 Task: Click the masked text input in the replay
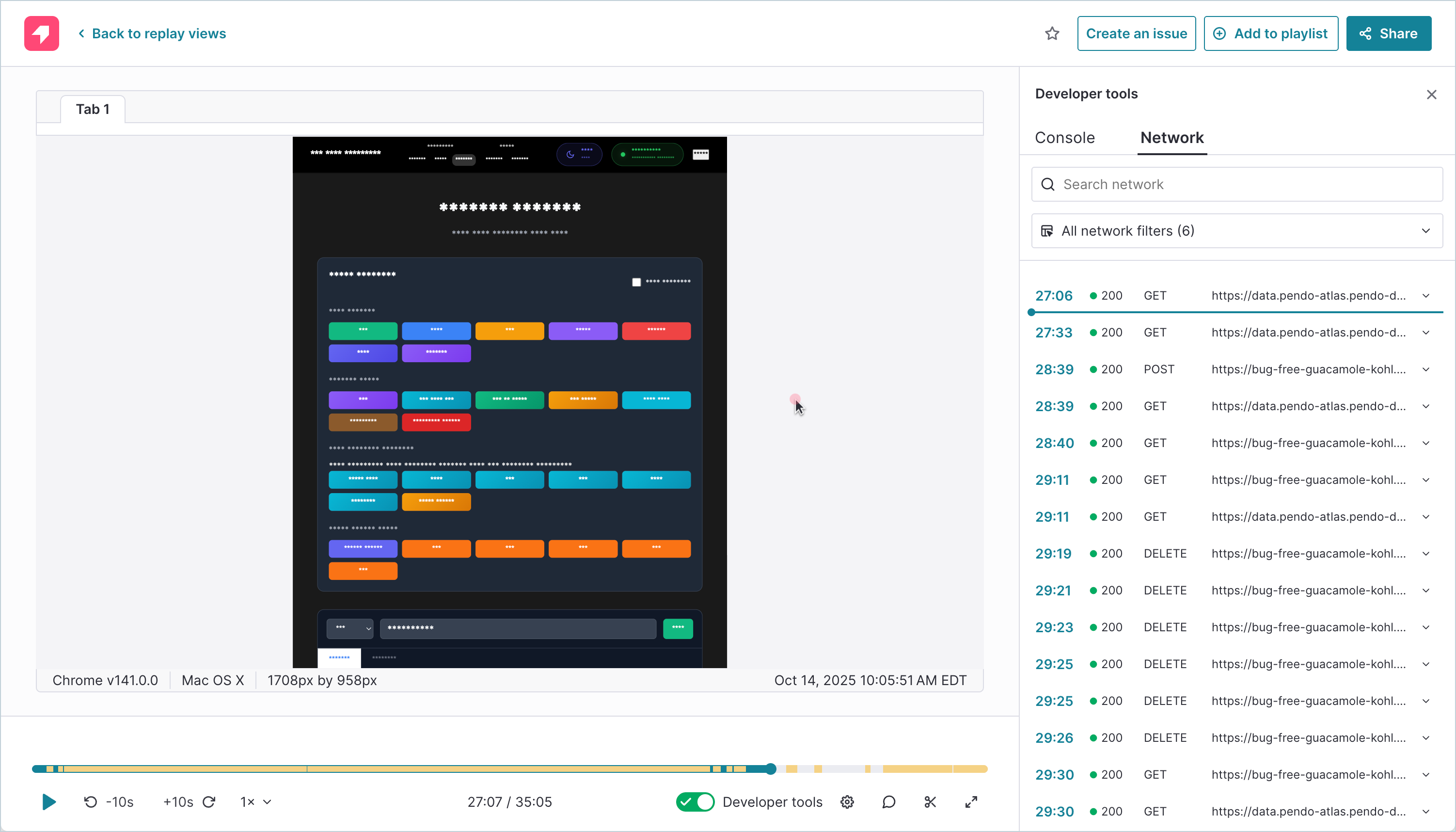[x=518, y=628]
